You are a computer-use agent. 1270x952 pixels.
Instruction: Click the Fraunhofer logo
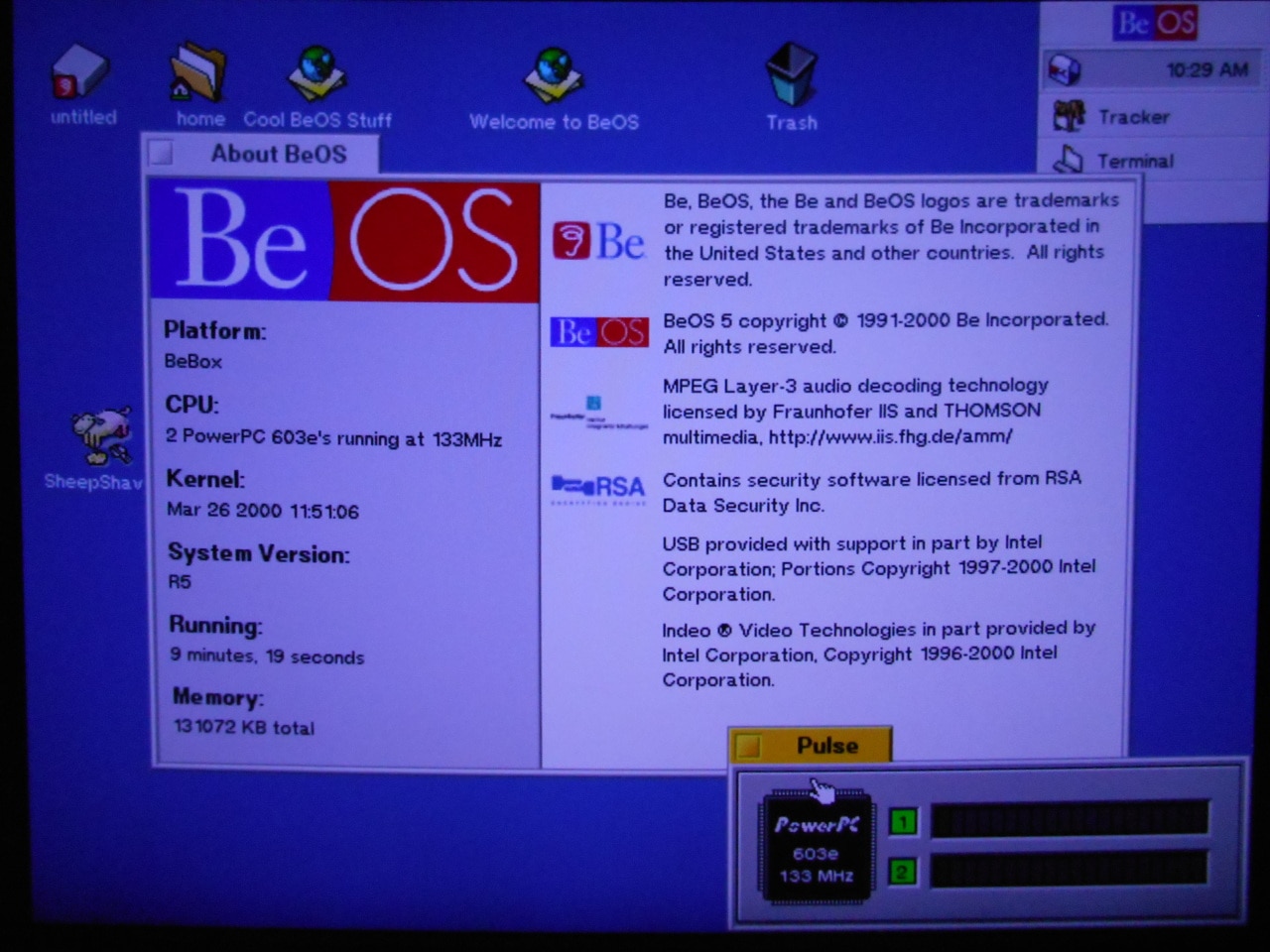(x=598, y=413)
